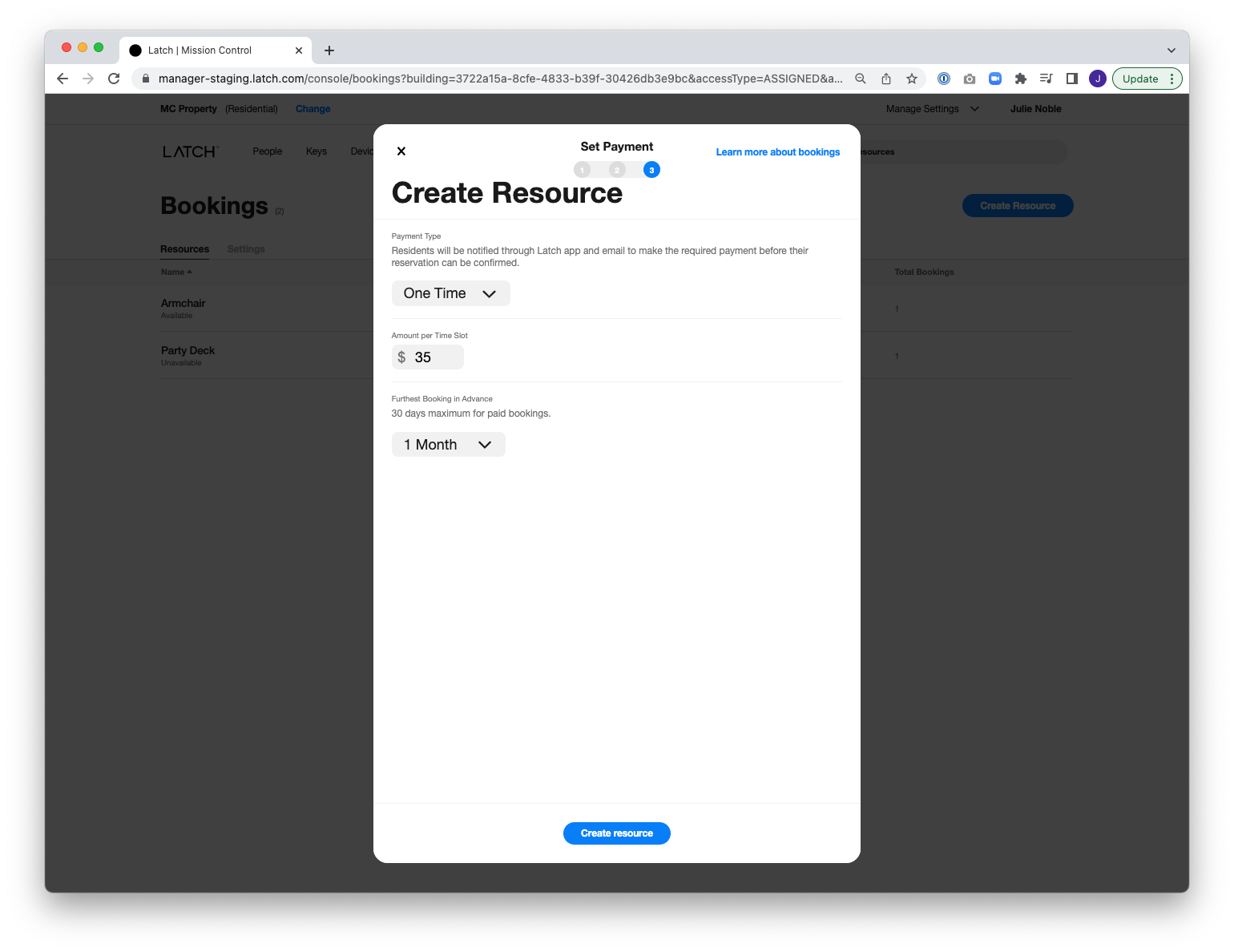Viewport: 1234px width, 952px height.
Task: Click the background Create Resource button
Action: (x=1018, y=206)
